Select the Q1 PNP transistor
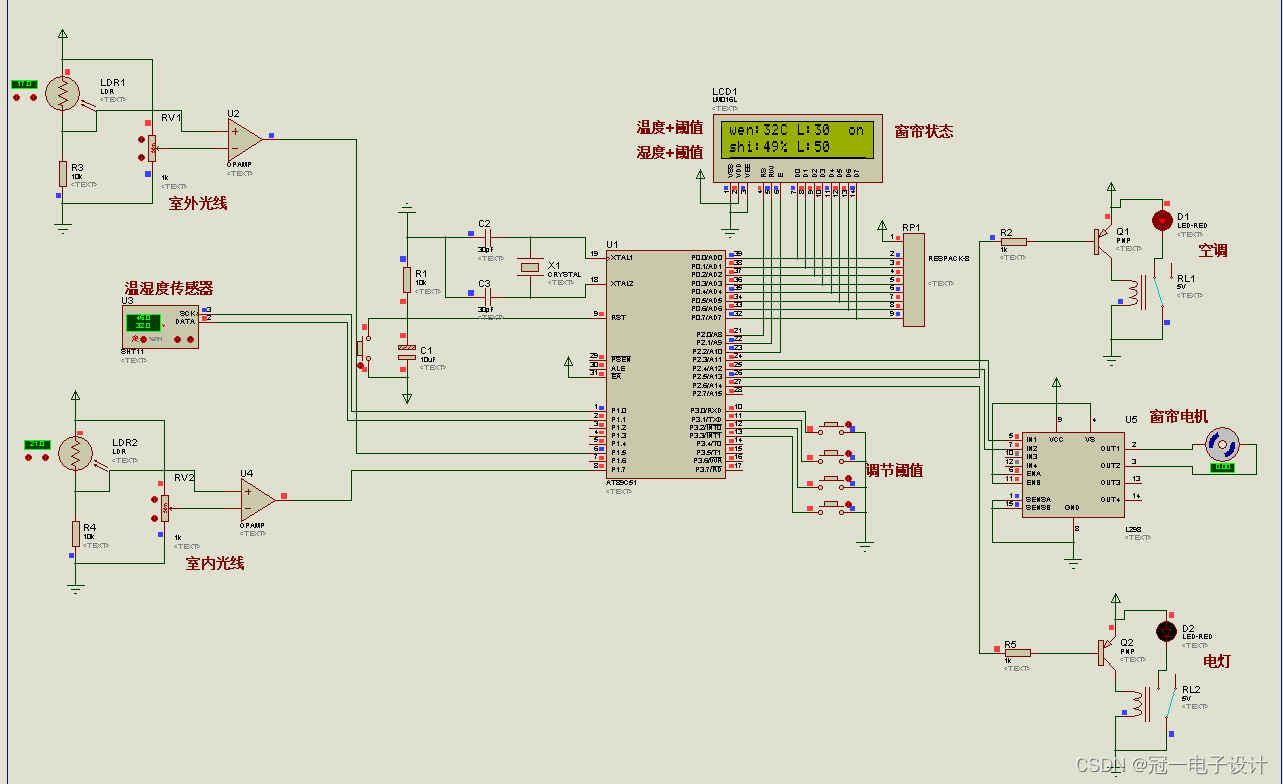Screen dimensions: 1283x784 click(1104, 240)
